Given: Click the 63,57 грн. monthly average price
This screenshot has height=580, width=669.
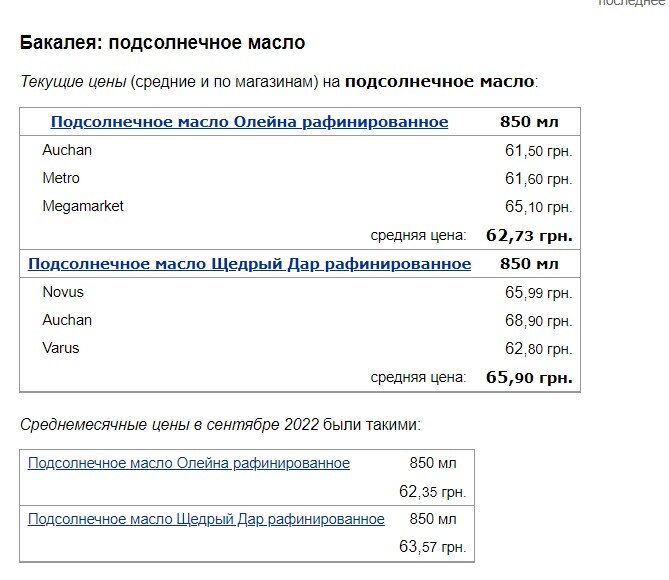Looking at the screenshot, I should point(432,548).
